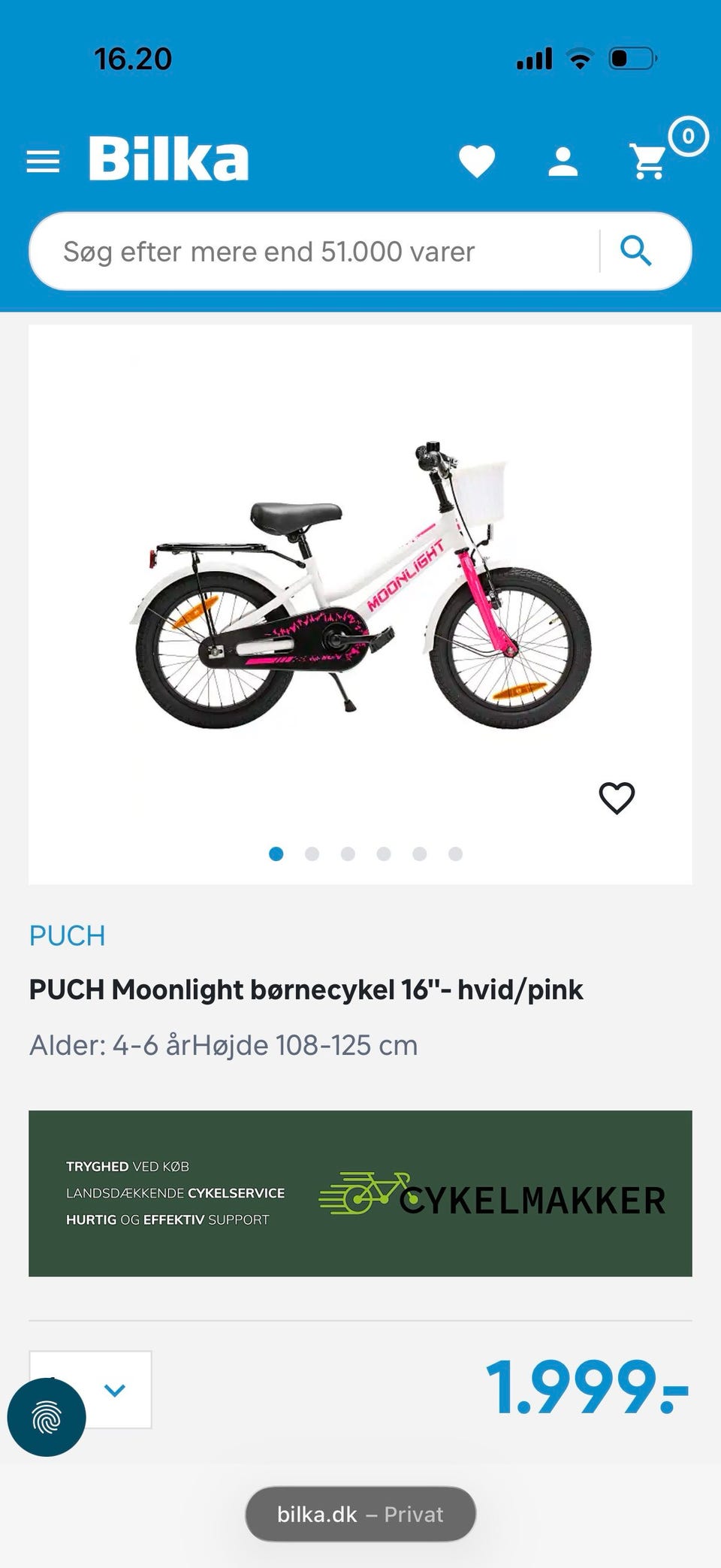Tap the bilka.dk Privat address pill

point(360,1514)
